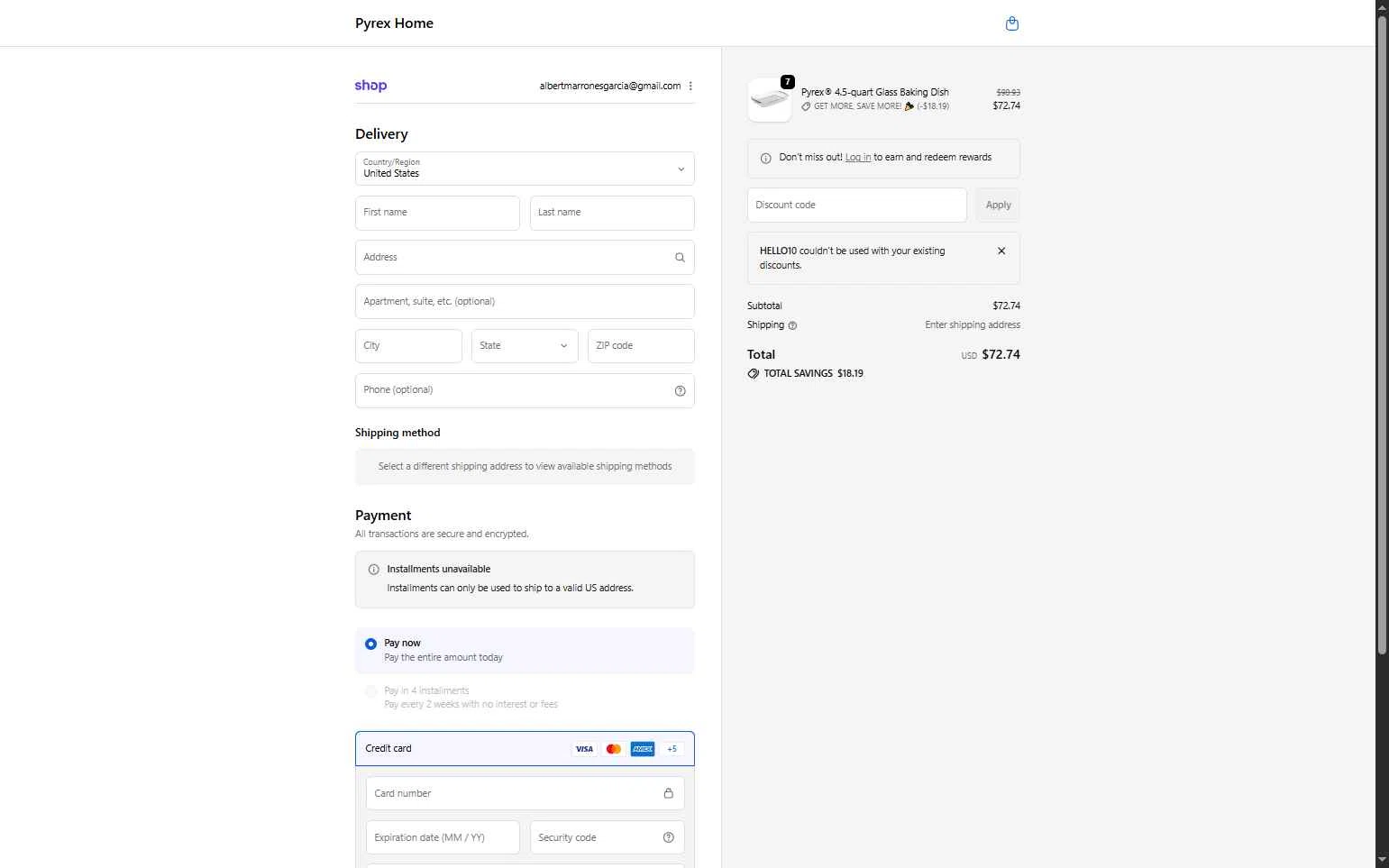Click the scrollbar down arrow

(1382, 860)
